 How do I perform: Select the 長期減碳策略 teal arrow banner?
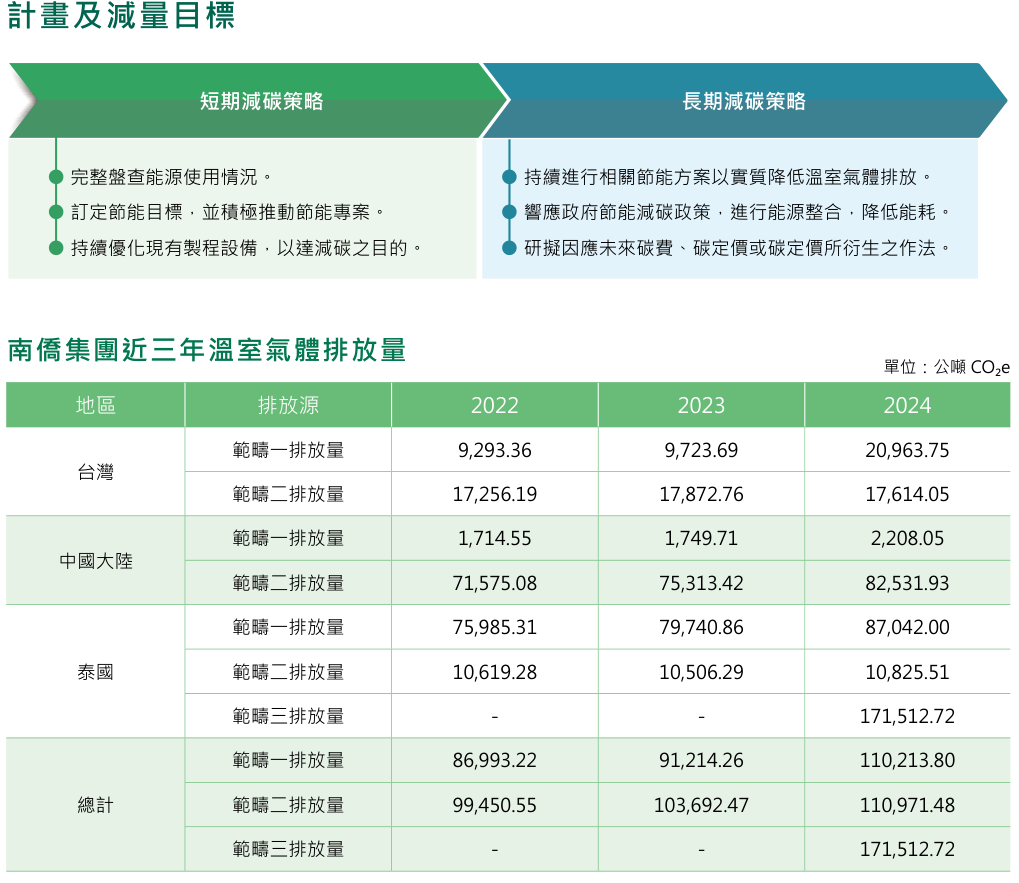[x=743, y=101]
